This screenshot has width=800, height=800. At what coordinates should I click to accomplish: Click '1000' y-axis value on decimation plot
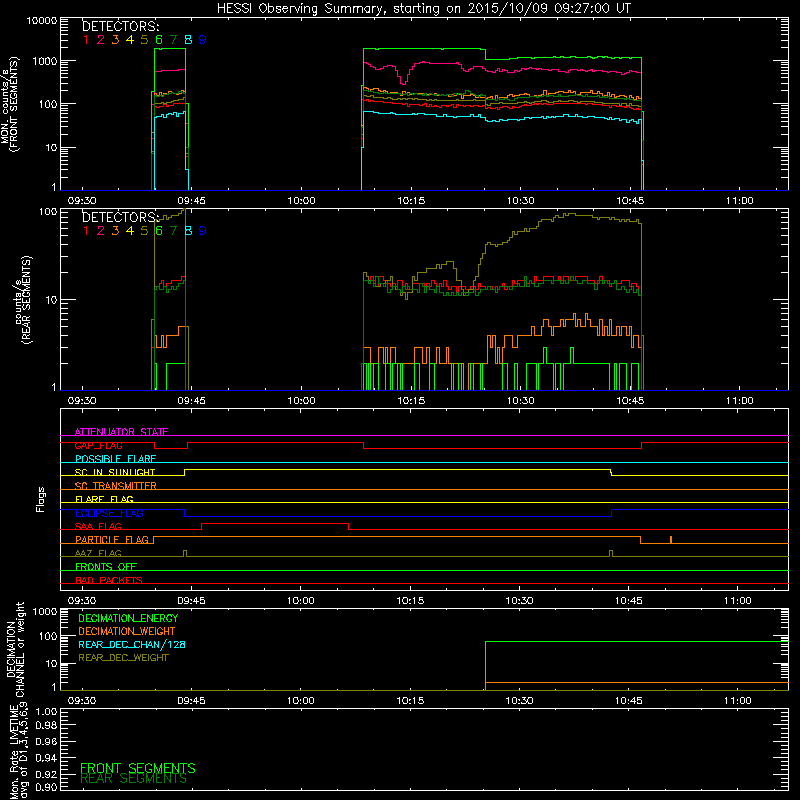45,612
